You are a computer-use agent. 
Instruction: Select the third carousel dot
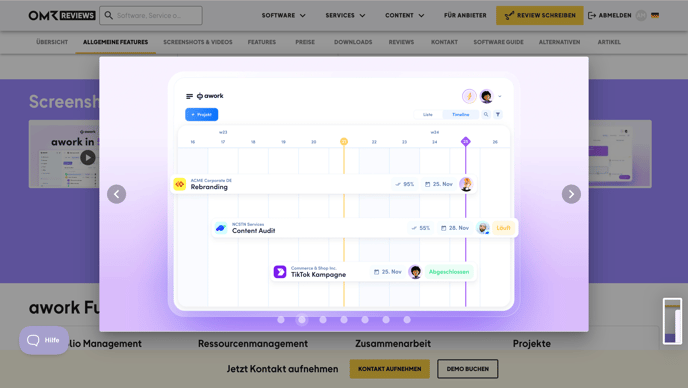(x=323, y=320)
